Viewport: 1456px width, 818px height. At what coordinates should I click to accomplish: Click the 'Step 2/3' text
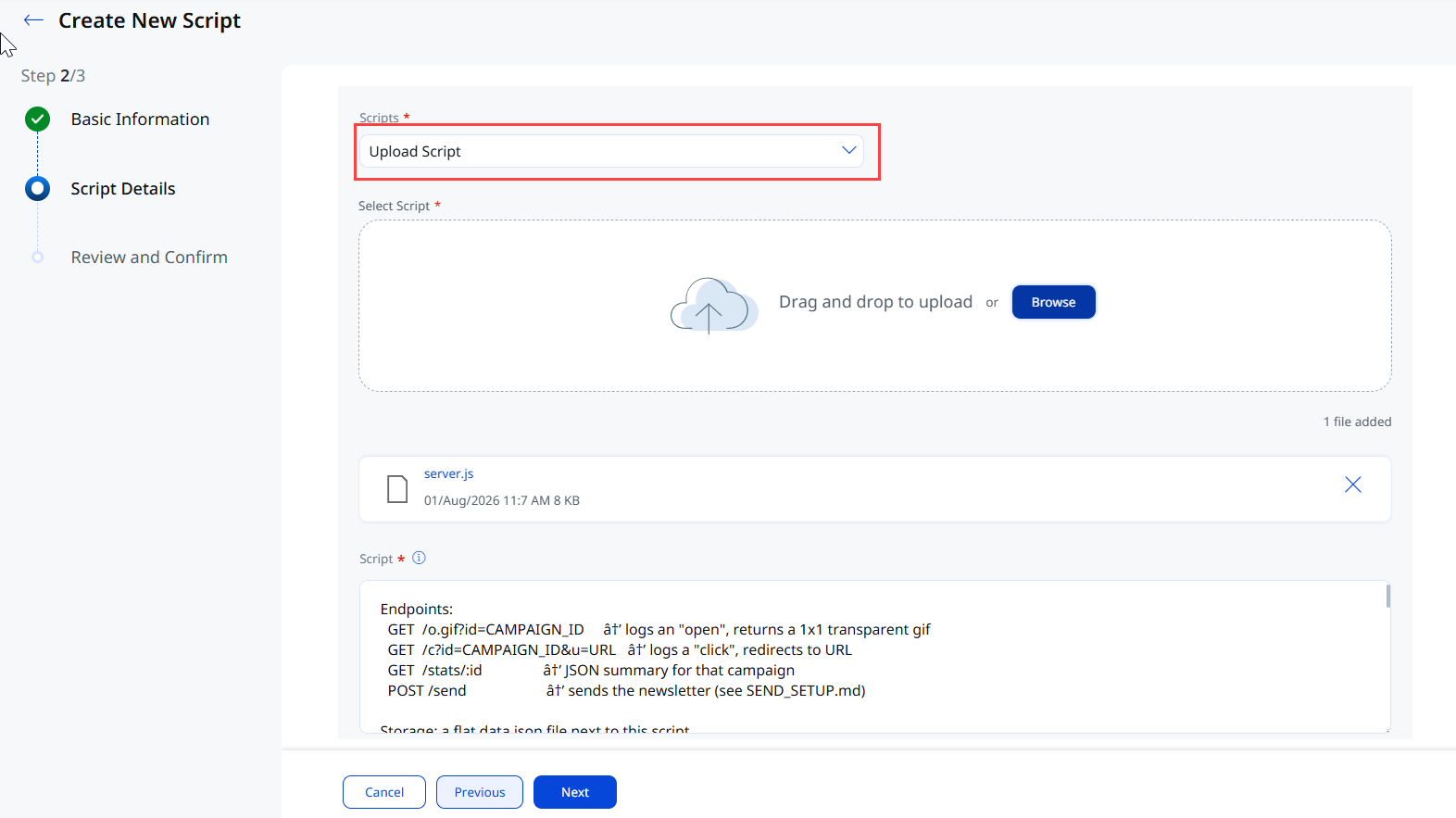(53, 76)
